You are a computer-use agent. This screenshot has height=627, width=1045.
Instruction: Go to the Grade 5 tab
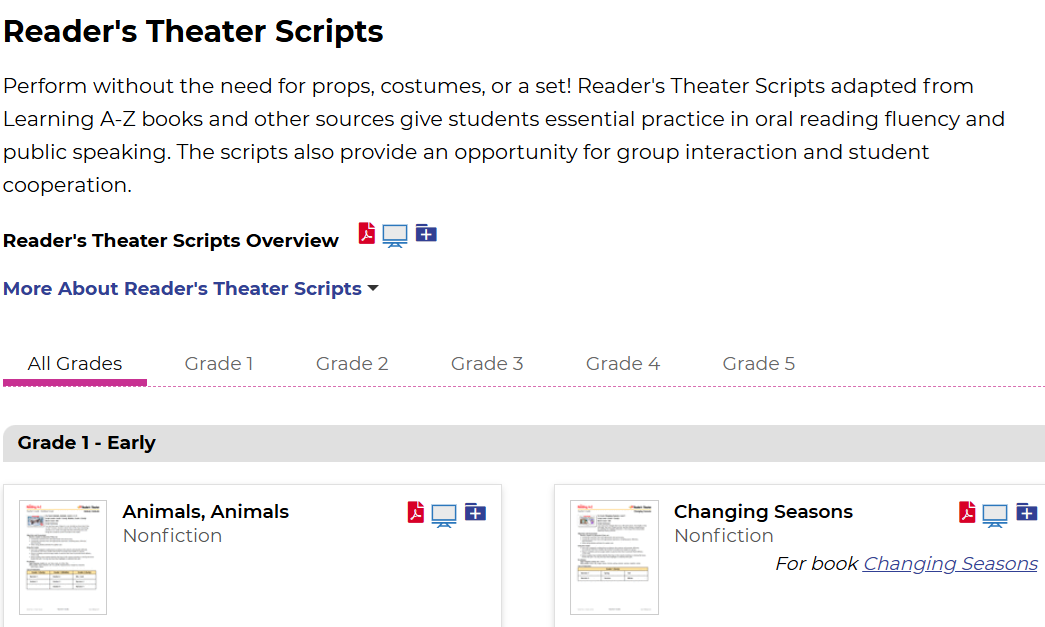(759, 364)
